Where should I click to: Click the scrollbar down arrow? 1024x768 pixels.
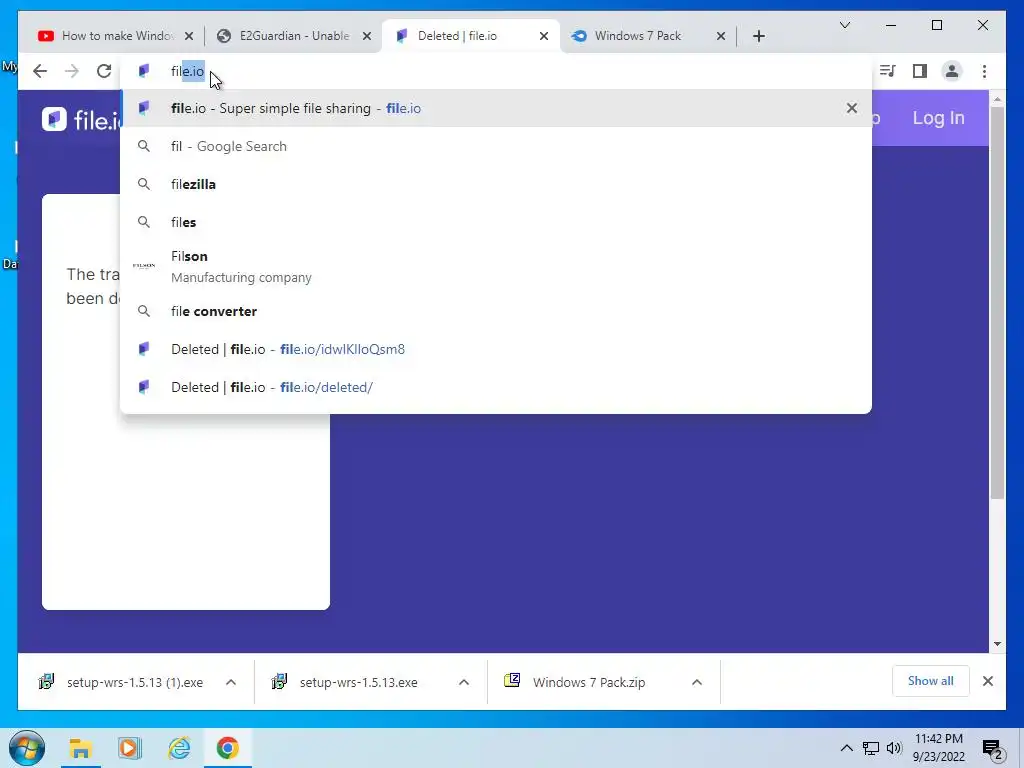(x=997, y=645)
